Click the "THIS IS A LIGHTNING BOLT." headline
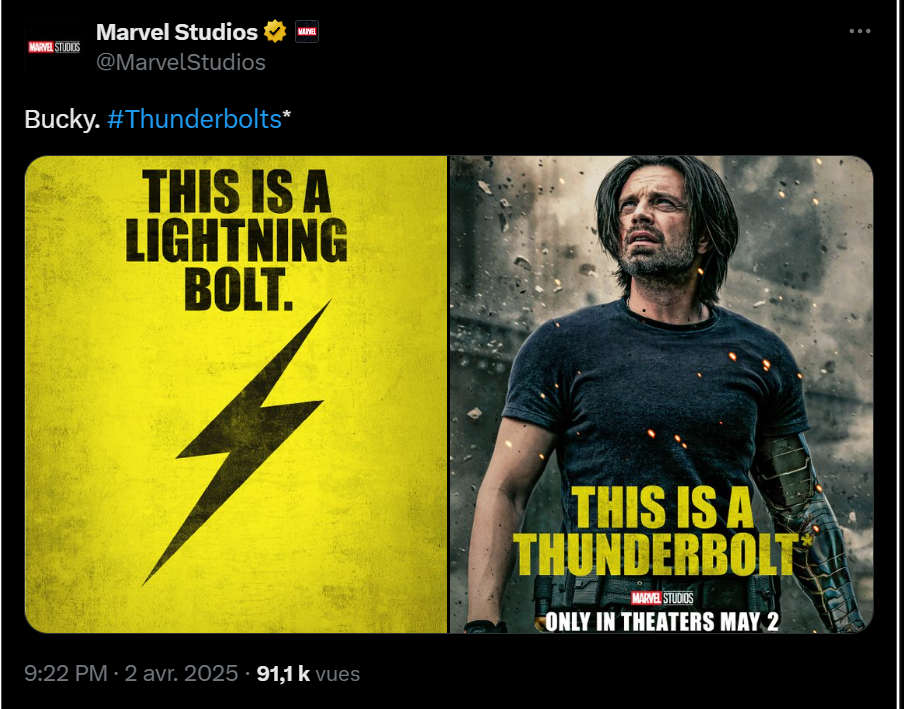Screen dimensions: 904x709 (236, 240)
